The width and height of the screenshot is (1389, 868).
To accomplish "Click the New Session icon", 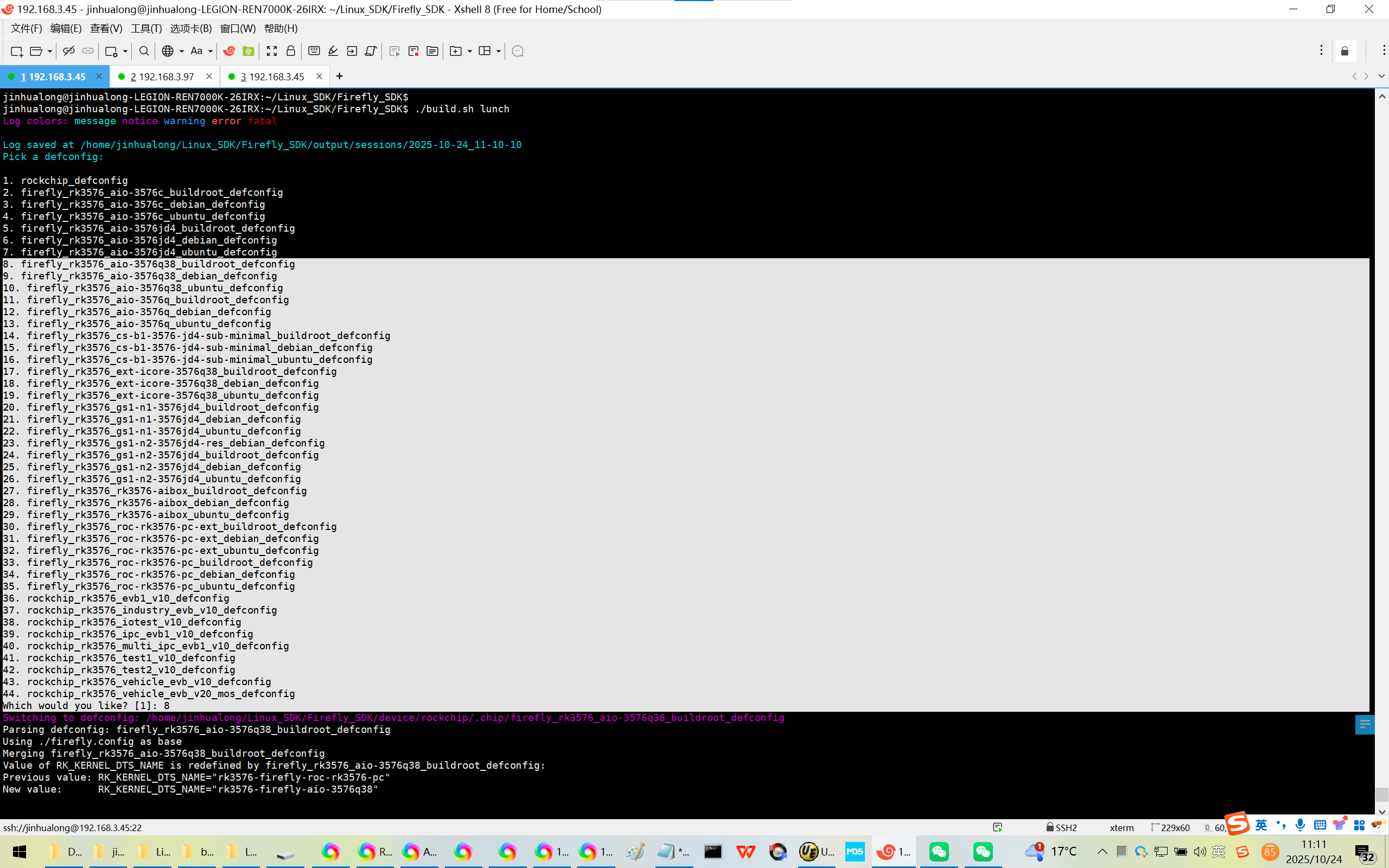I will pyautogui.click(x=16, y=51).
